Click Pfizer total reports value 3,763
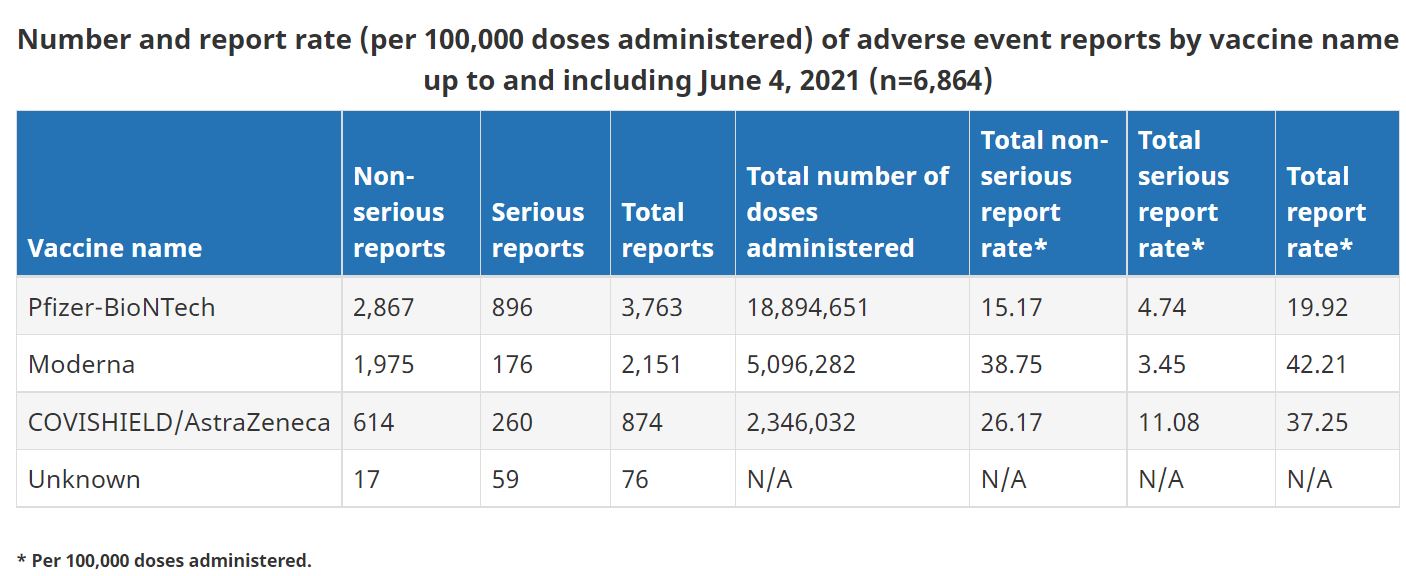 click(652, 307)
